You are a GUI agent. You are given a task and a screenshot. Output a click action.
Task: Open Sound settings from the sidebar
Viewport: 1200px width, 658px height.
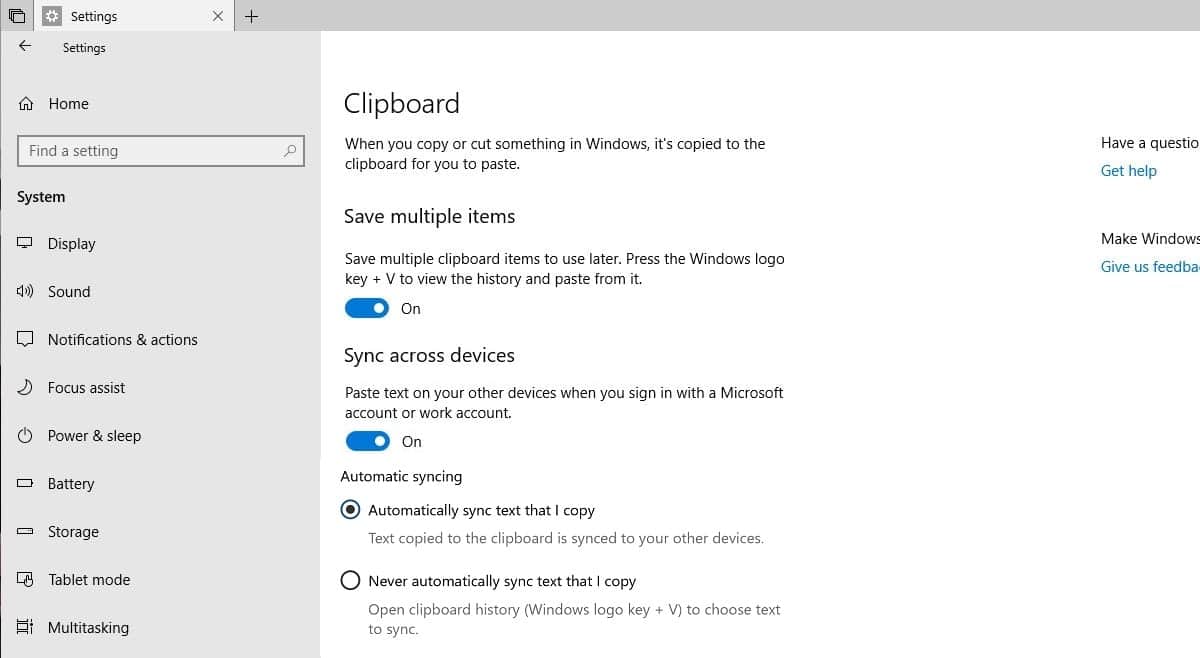(25, 291)
